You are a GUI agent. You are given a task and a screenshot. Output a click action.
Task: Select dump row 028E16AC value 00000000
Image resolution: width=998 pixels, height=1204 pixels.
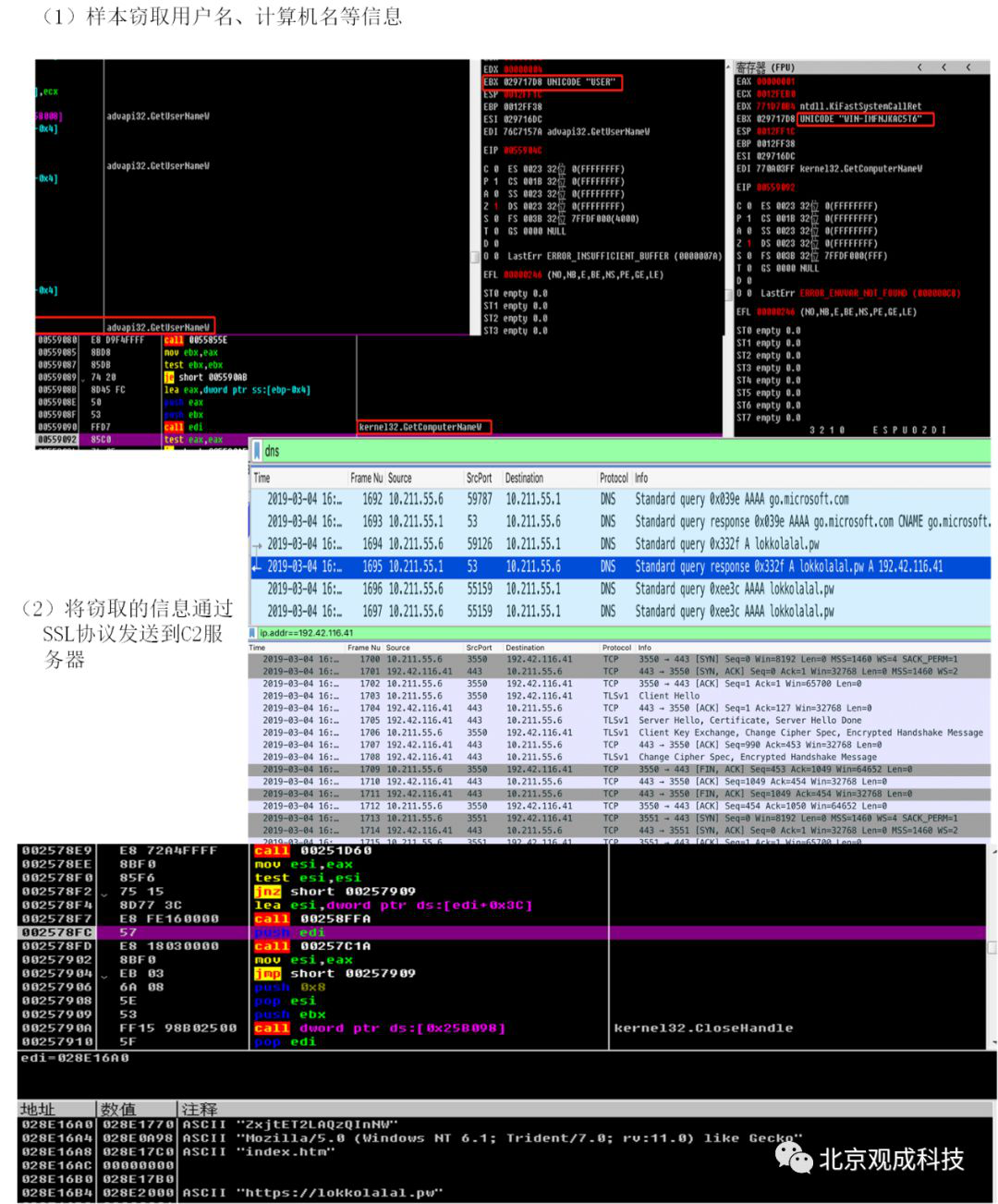506,1165
